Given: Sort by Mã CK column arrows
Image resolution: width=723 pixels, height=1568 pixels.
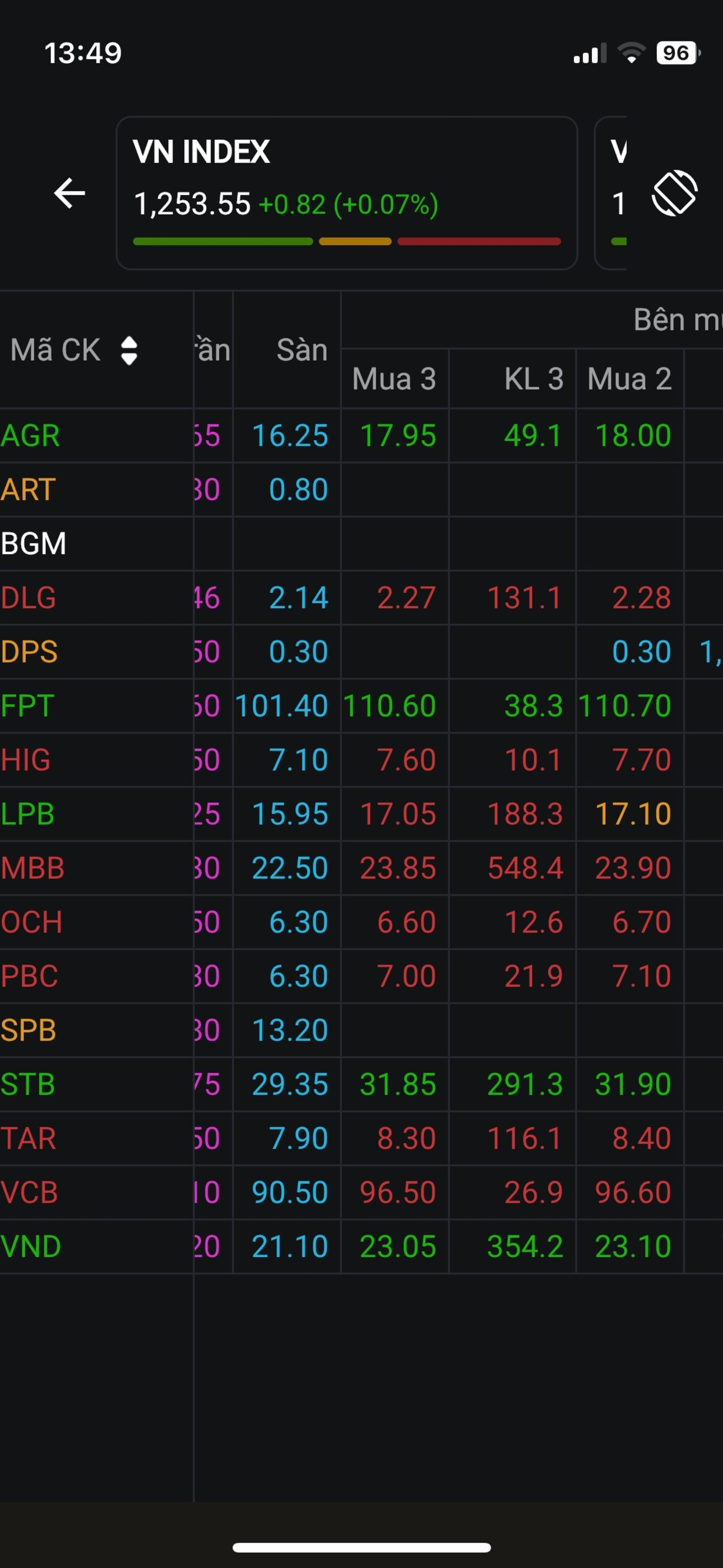Looking at the screenshot, I should 129,351.
